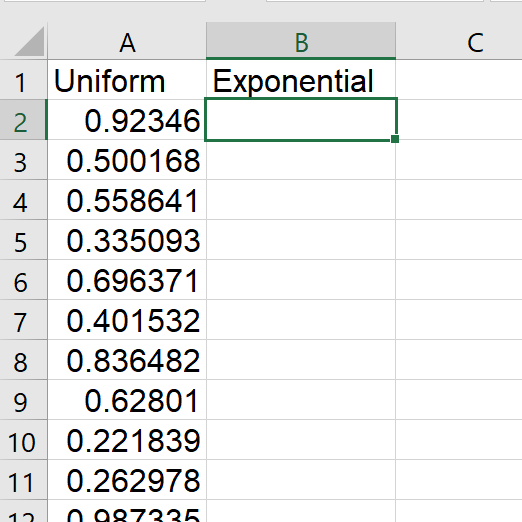Viewport: 522px width, 522px height.
Task: Click empty cell B3 below selection
Action: point(301,160)
